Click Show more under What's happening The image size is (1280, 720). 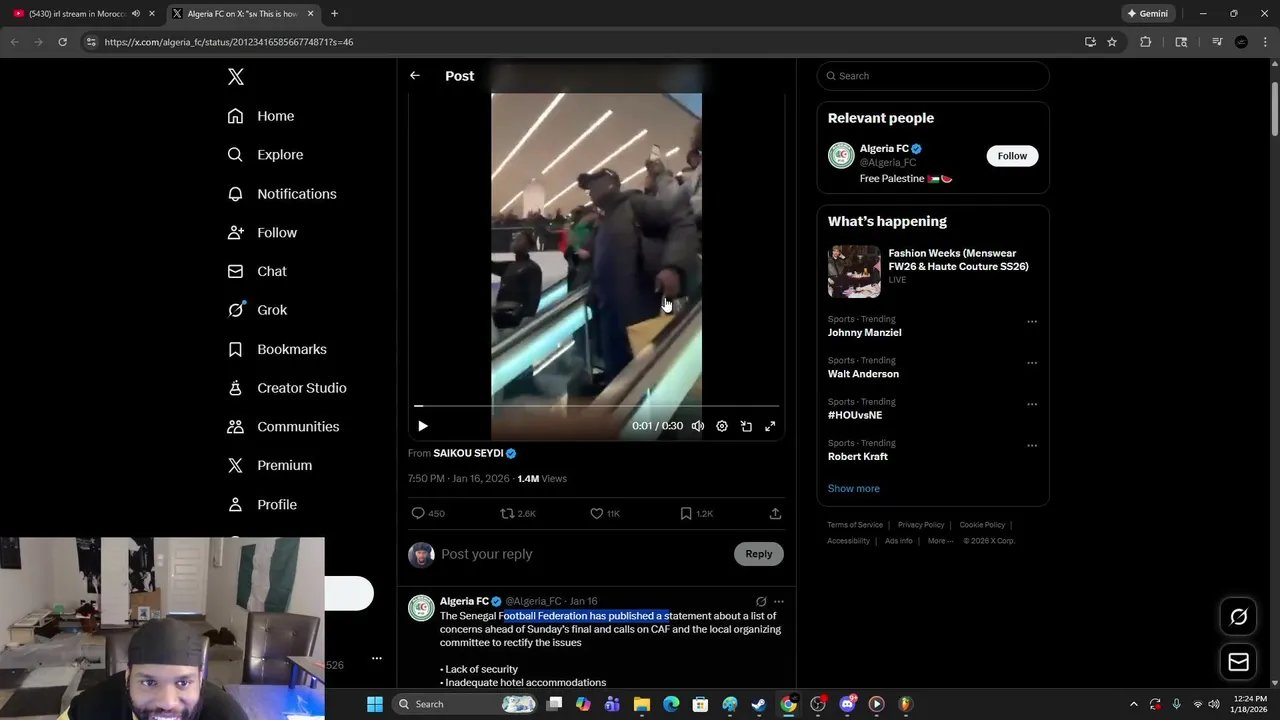pos(854,489)
